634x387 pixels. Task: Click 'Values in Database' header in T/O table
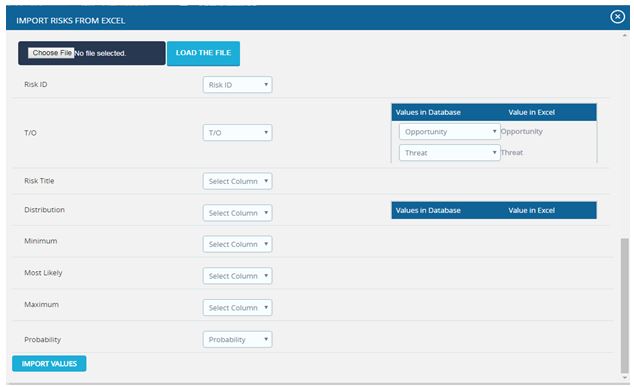(428, 112)
